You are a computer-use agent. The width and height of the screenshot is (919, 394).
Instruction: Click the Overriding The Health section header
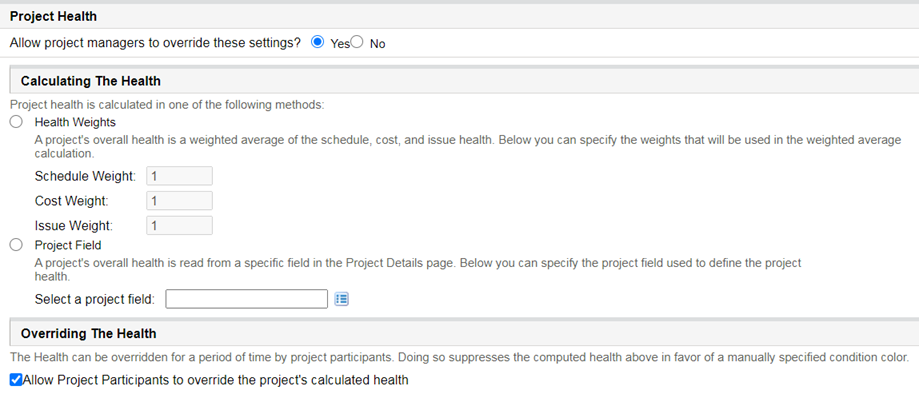89,334
